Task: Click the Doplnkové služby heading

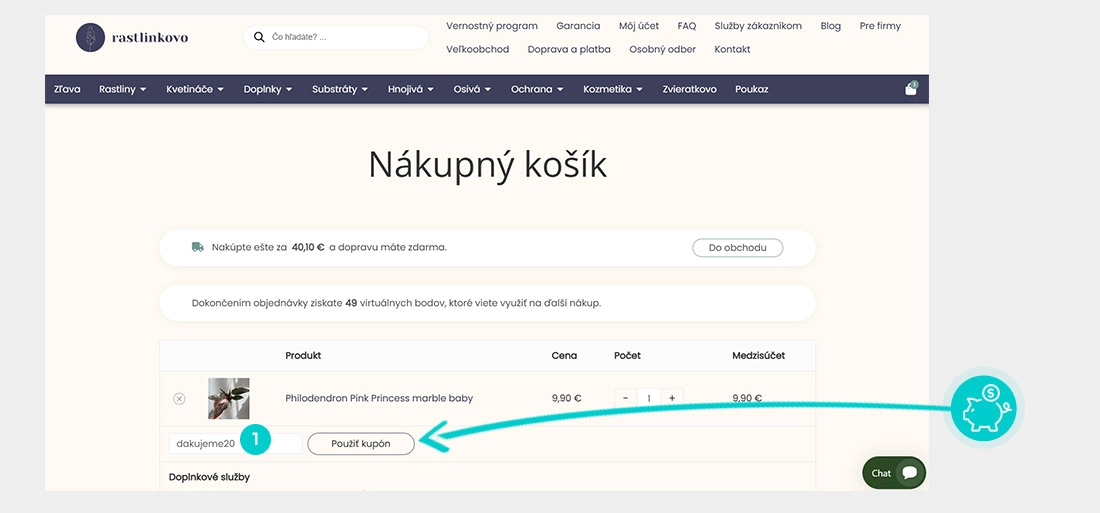Action: 209,477
